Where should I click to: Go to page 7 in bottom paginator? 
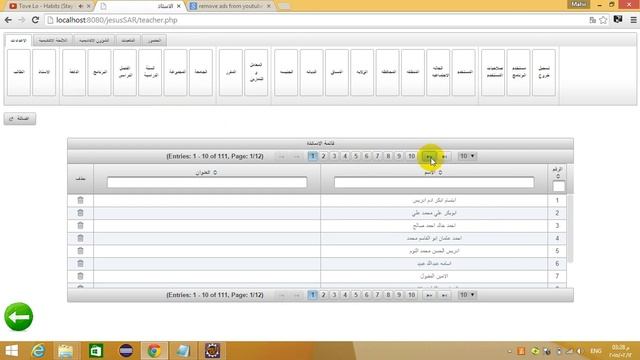point(377,295)
